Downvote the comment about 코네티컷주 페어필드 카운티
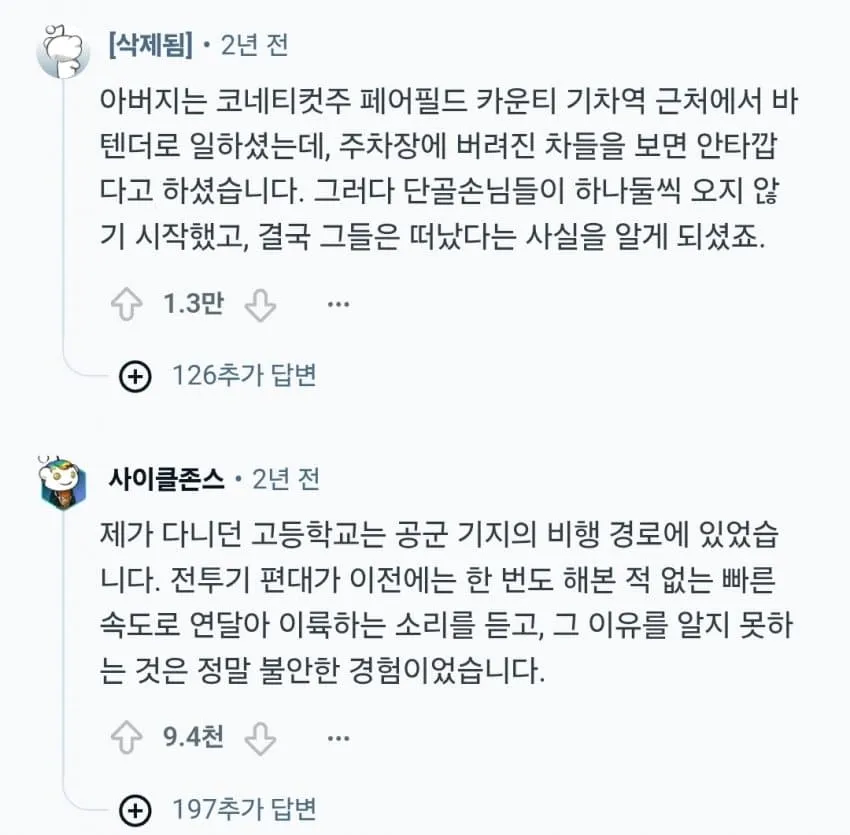Viewport: 850px width, 835px height. point(260,305)
